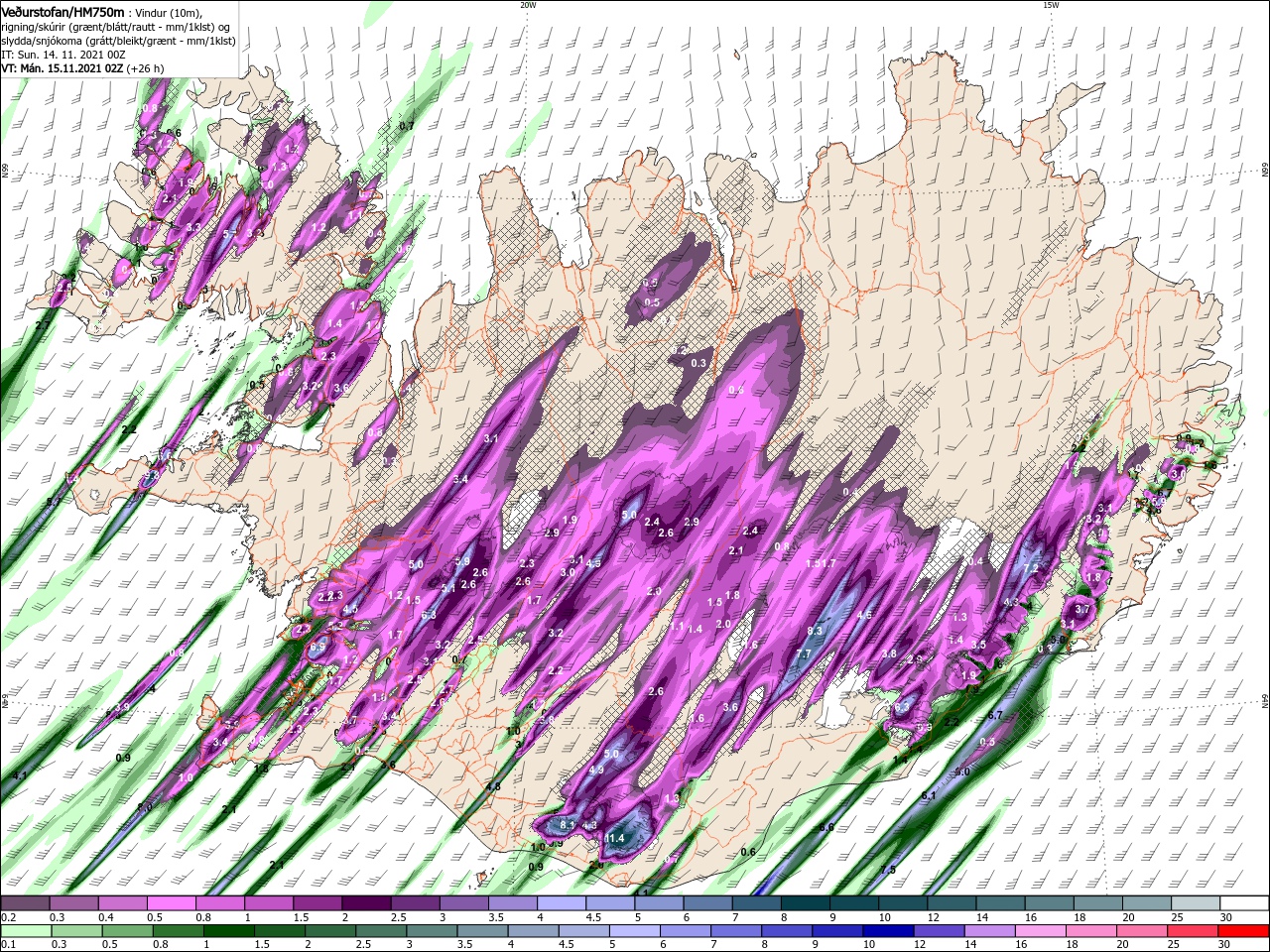Click the 0.7 value off the north coast
The width and height of the screenshot is (1270, 952).
pos(406,127)
